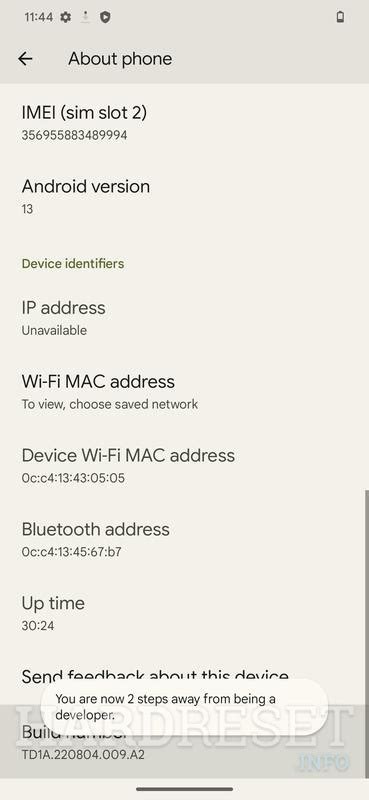The height and width of the screenshot is (800, 369).
Task: Open Android version entry
Action: [x=184, y=196]
